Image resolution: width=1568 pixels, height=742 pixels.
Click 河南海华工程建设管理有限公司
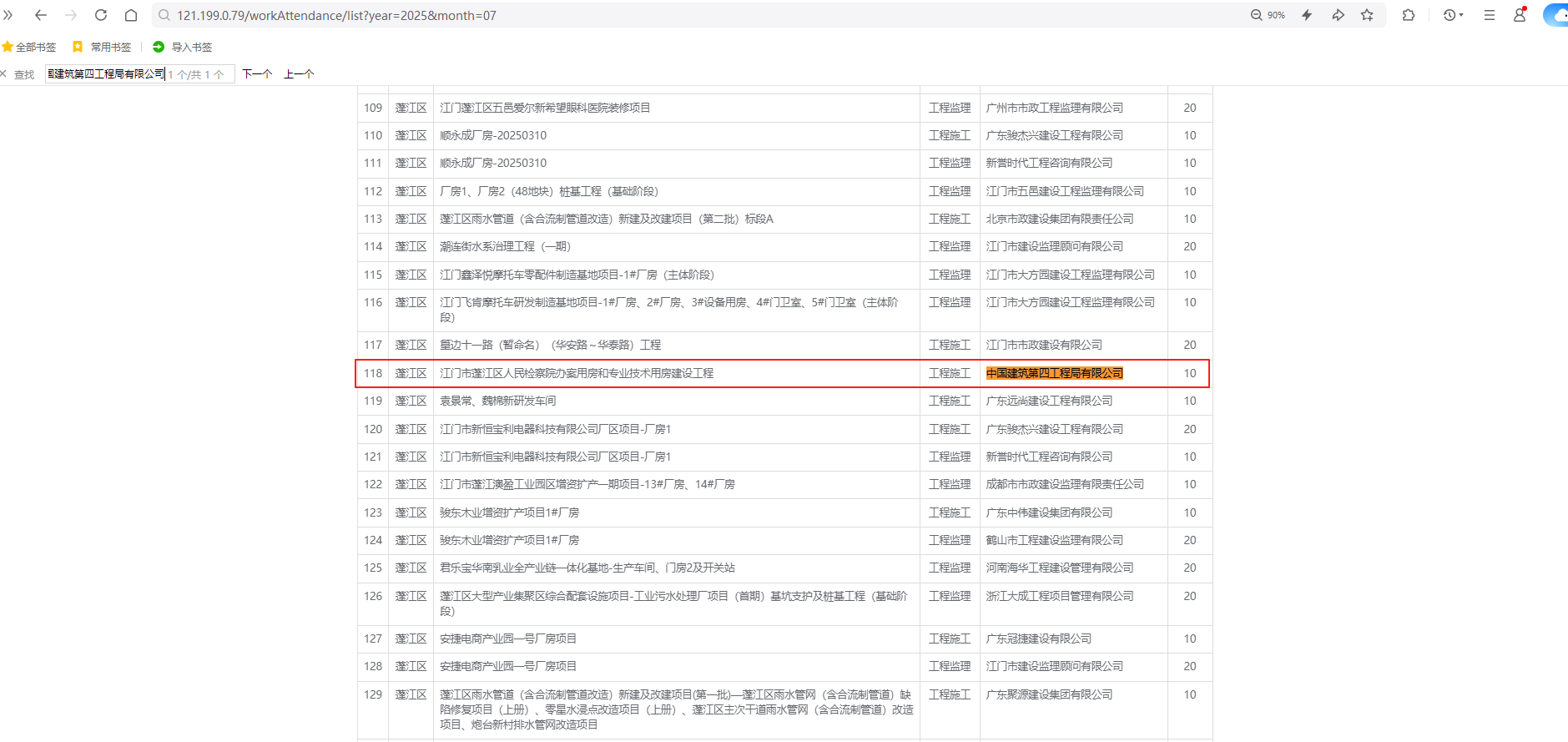(1060, 568)
